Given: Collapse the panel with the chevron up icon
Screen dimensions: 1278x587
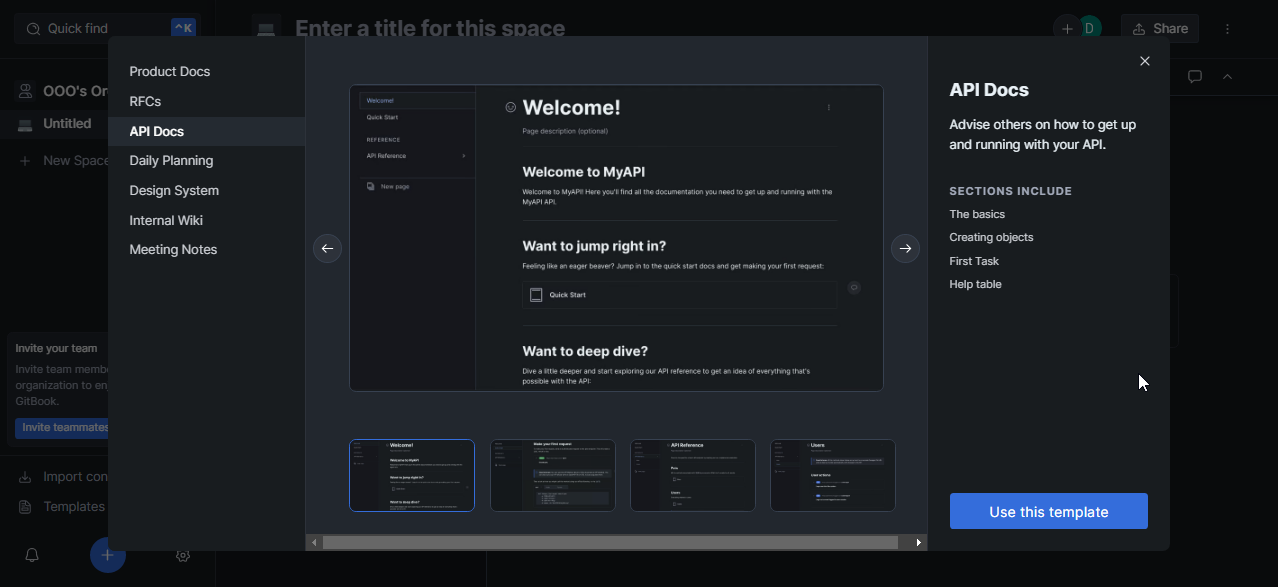Looking at the screenshot, I should (1228, 77).
